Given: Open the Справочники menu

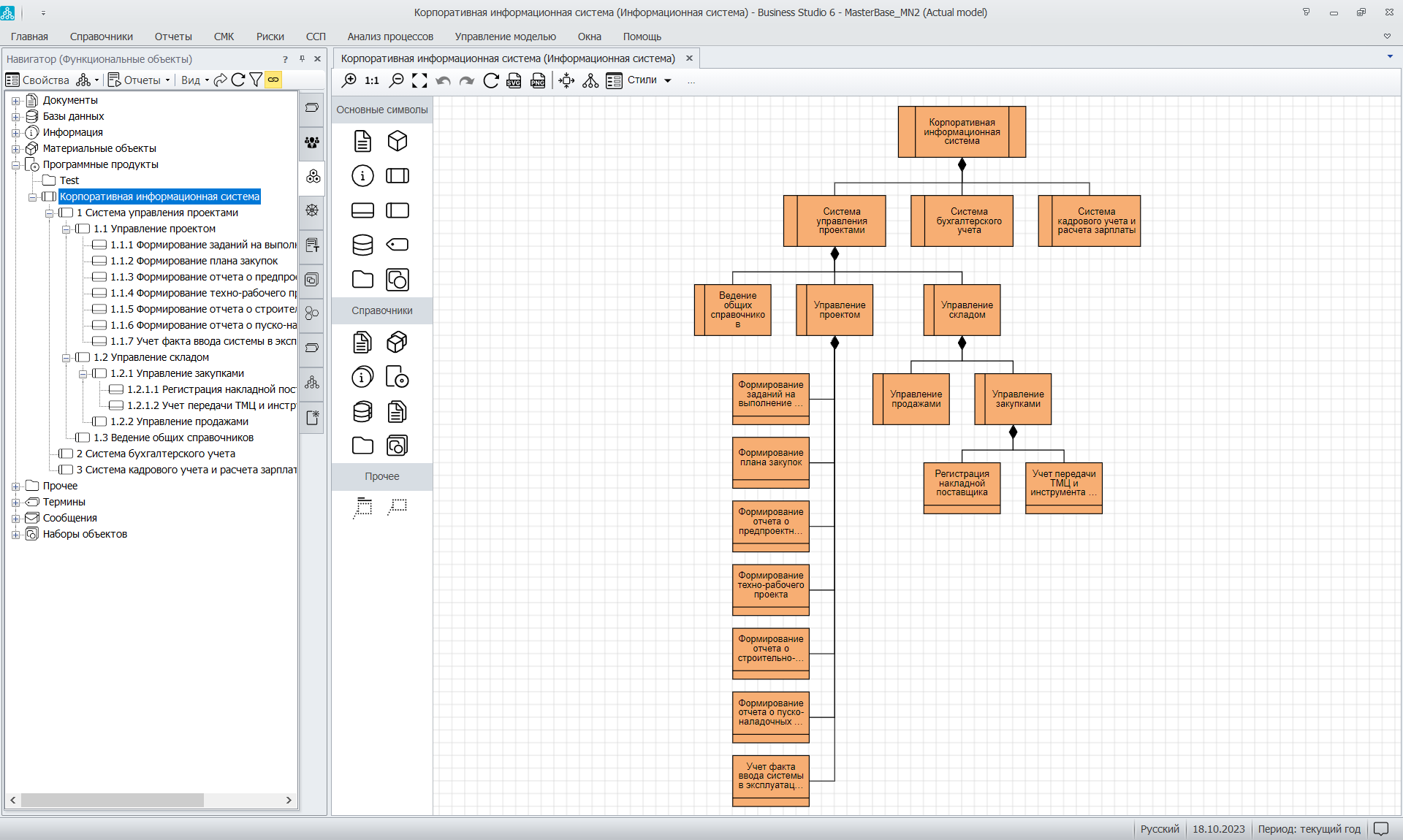Looking at the screenshot, I should (101, 37).
